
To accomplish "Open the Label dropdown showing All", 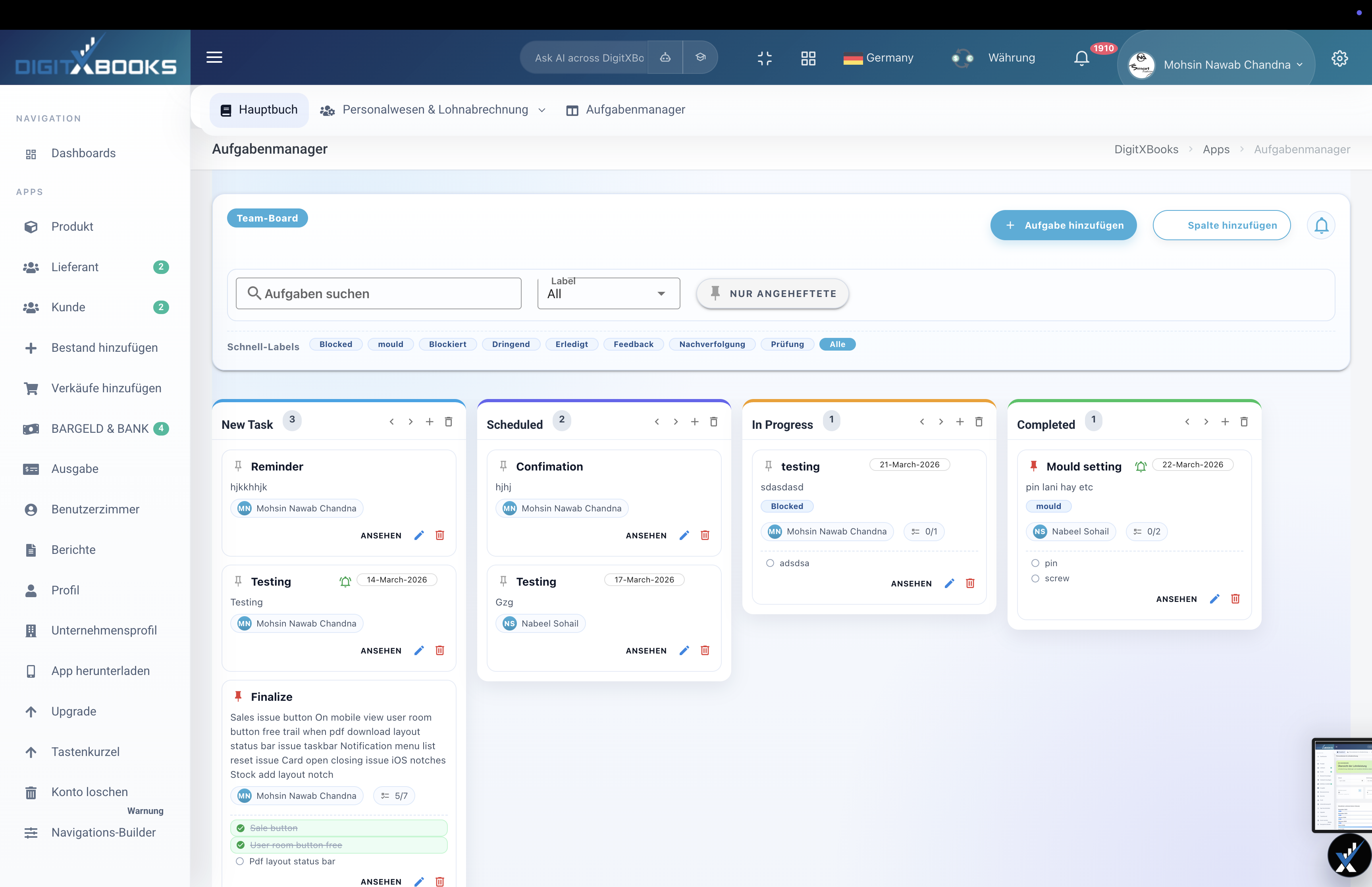I will (x=608, y=293).
